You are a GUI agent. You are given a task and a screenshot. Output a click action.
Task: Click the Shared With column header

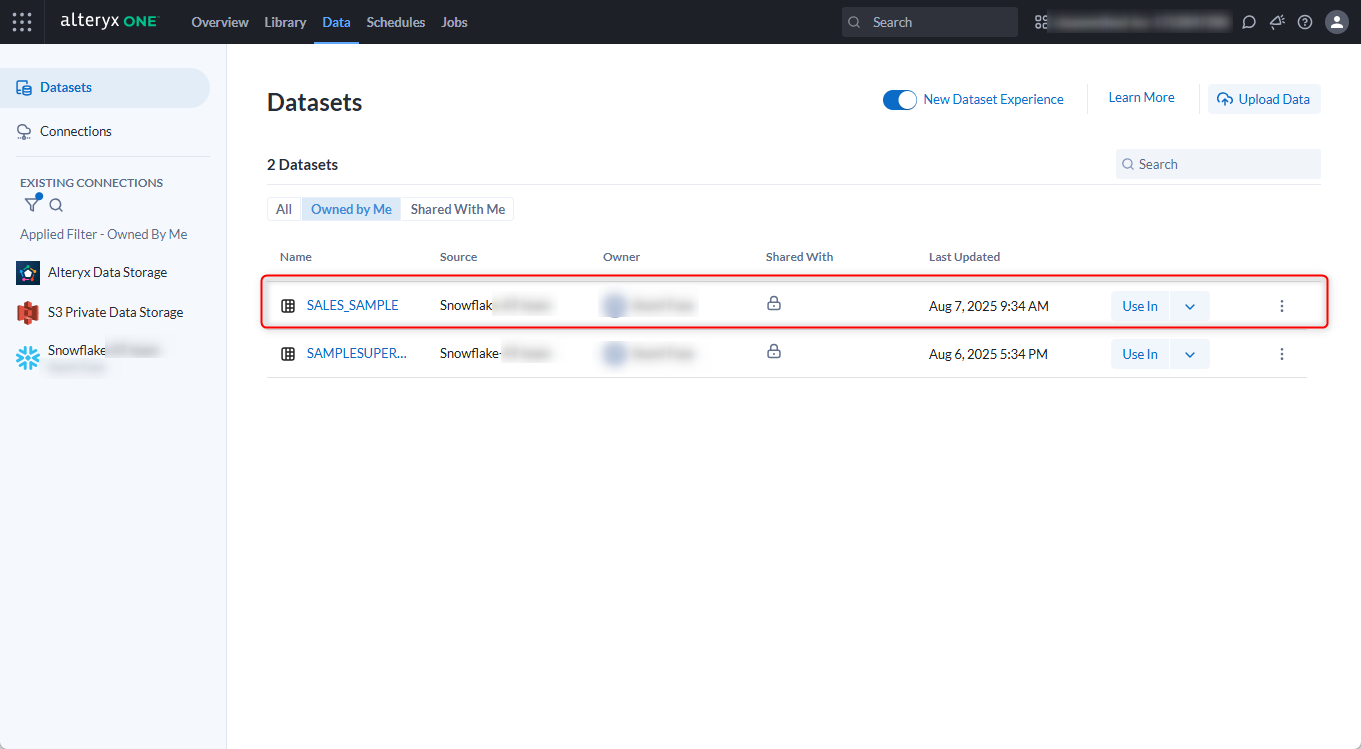tap(799, 257)
